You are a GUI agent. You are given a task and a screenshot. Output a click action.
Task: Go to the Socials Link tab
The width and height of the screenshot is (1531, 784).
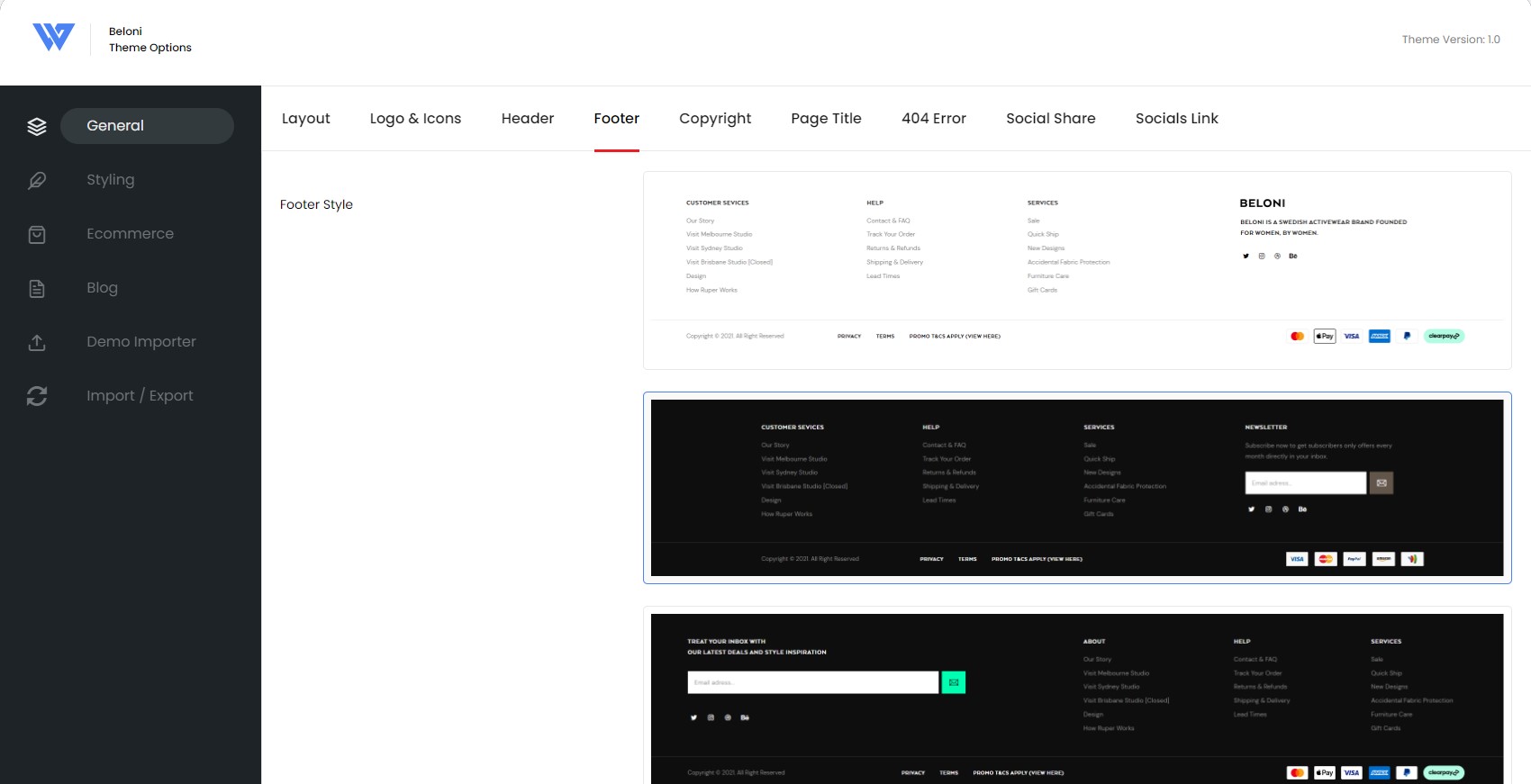click(x=1177, y=119)
